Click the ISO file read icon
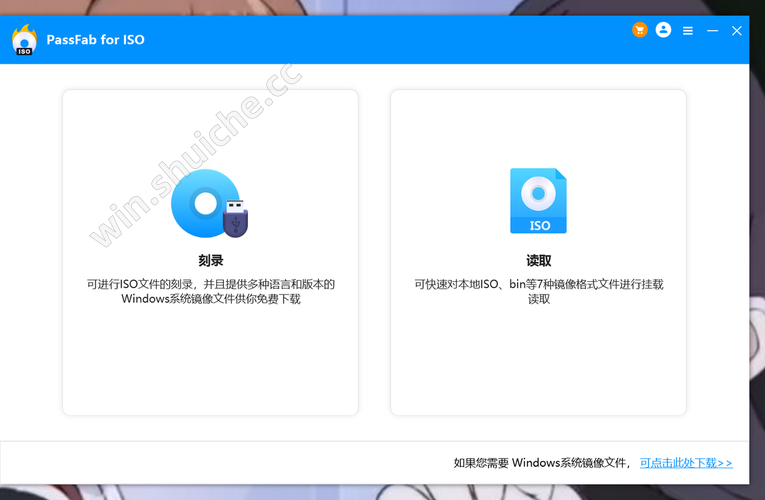This screenshot has width=765, height=500. (x=538, y=200)
